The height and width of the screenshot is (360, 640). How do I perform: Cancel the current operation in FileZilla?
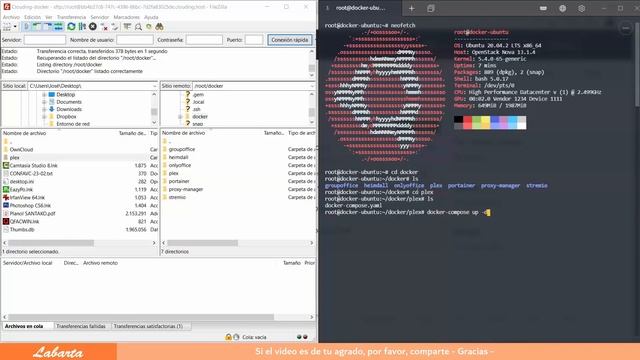[93, 27]
